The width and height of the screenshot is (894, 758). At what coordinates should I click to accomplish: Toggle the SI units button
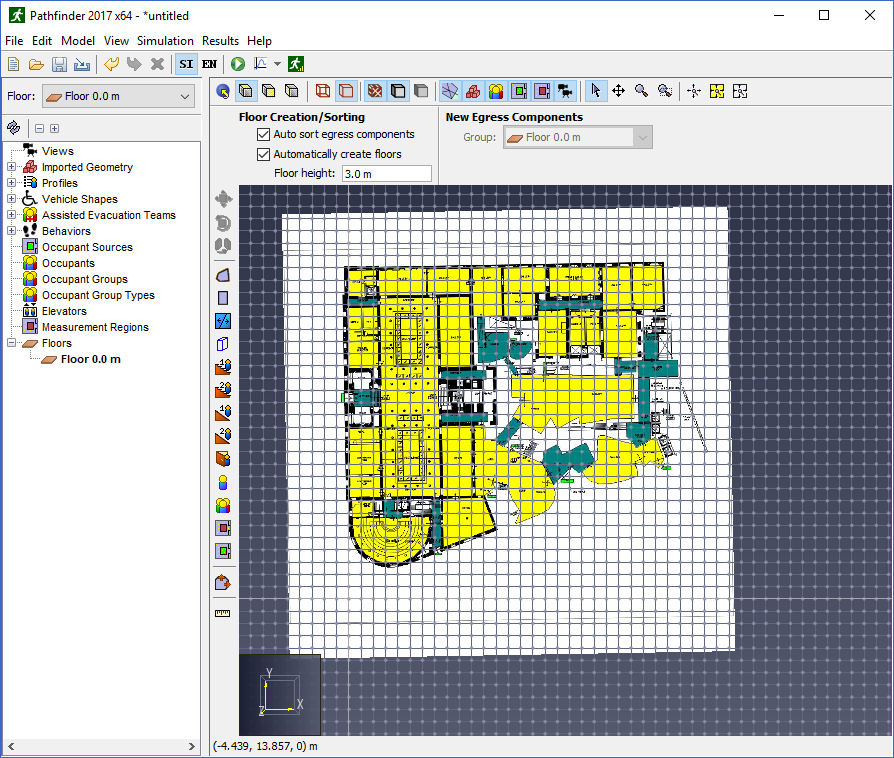tap(186, 64)
